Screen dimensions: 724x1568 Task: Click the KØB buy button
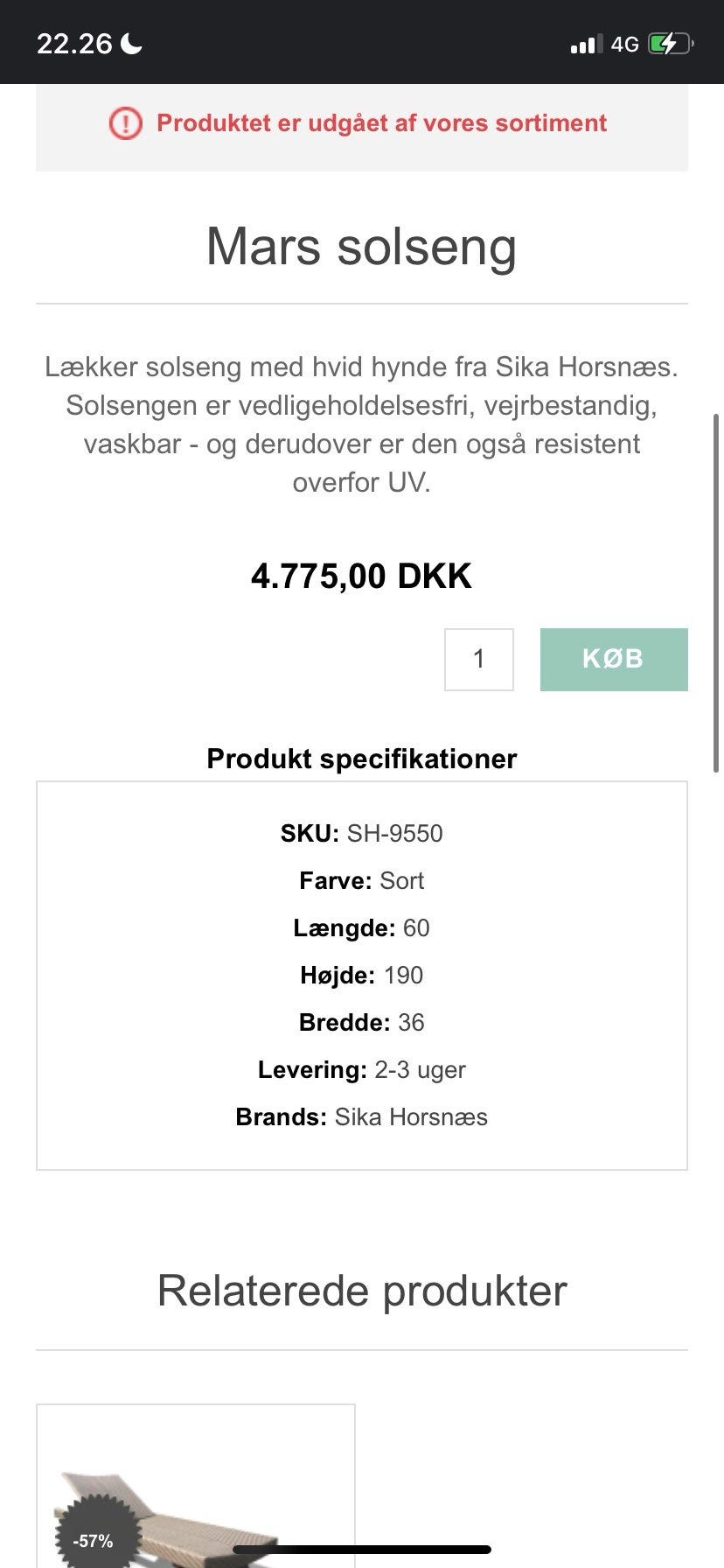tap(614, 659)
